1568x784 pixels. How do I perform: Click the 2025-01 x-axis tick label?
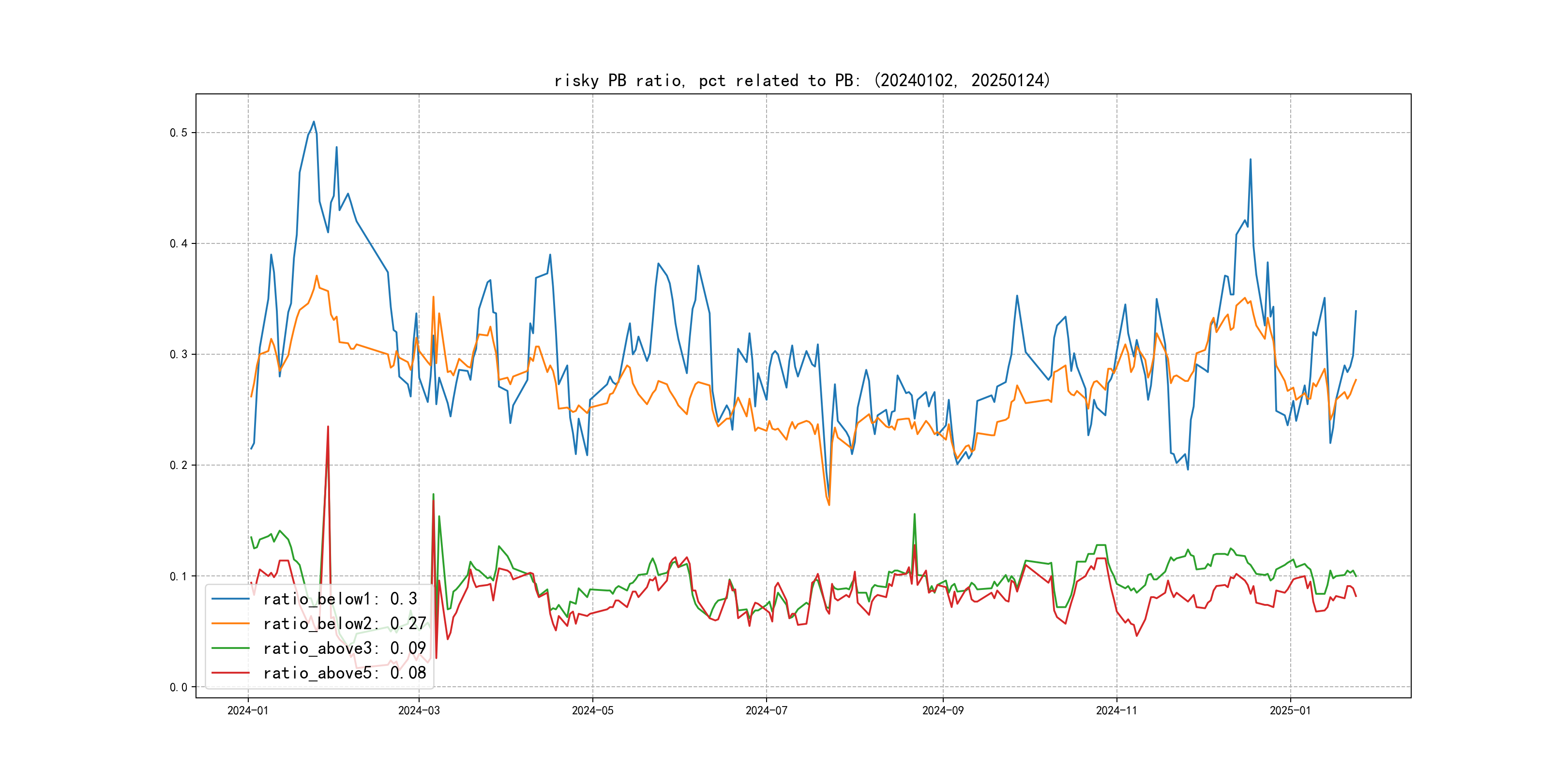click(1290, 710)
